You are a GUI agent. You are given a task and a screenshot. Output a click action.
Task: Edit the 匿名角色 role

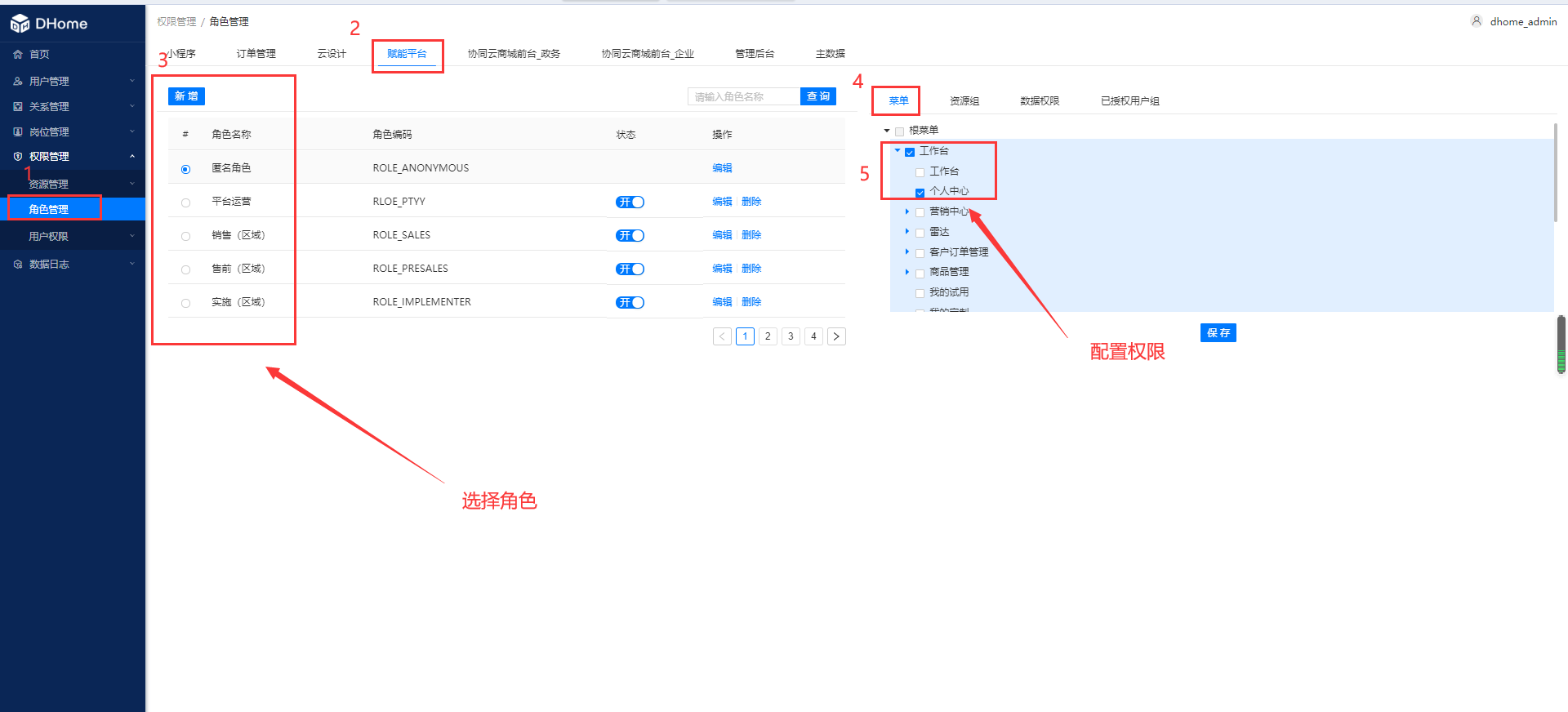point(722,168)
